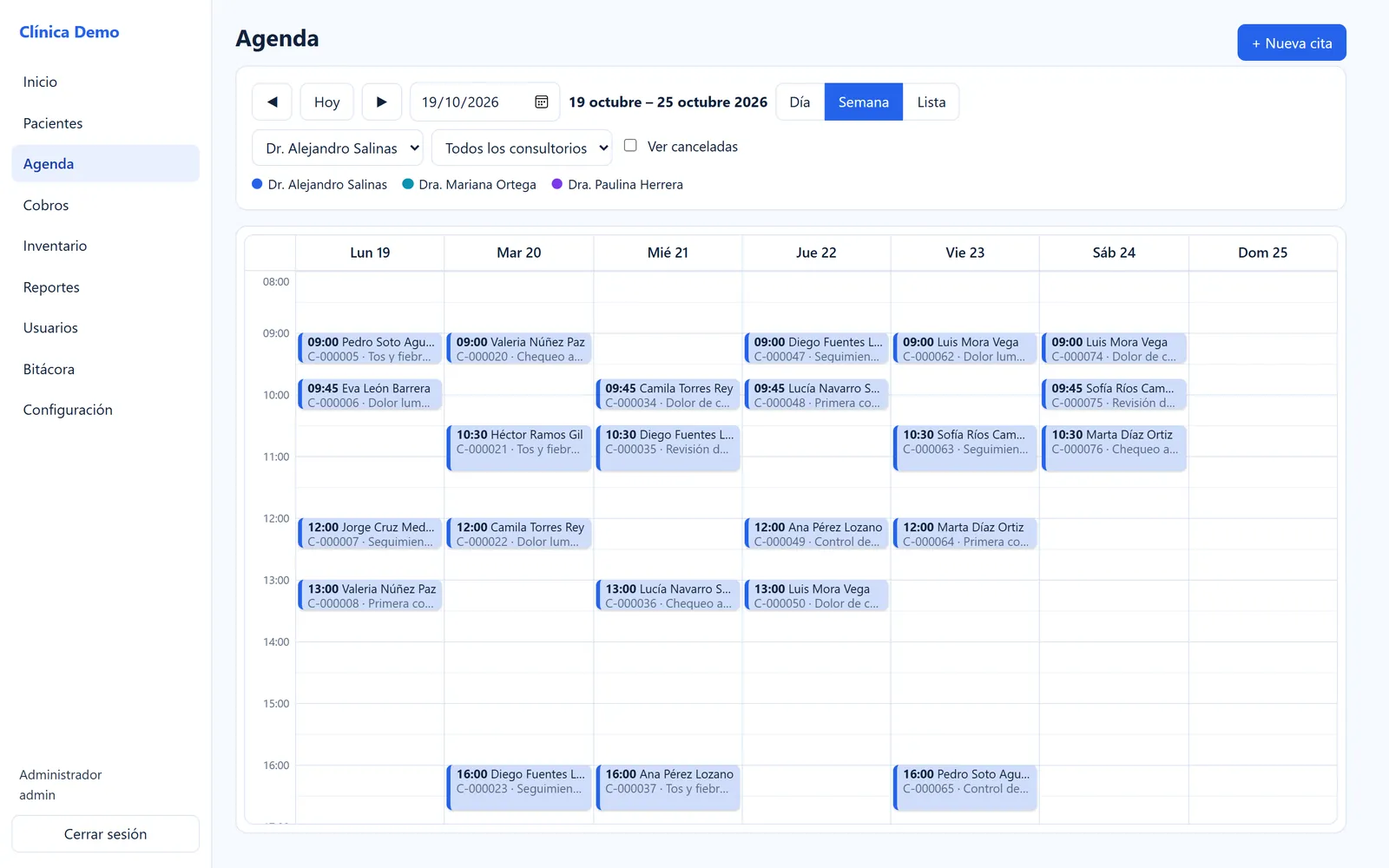The width and height of the screenshot is (1389, 868).
Task: Open appointment C-000049 for Ana Pérez Lozano
Action: point(817,534)
